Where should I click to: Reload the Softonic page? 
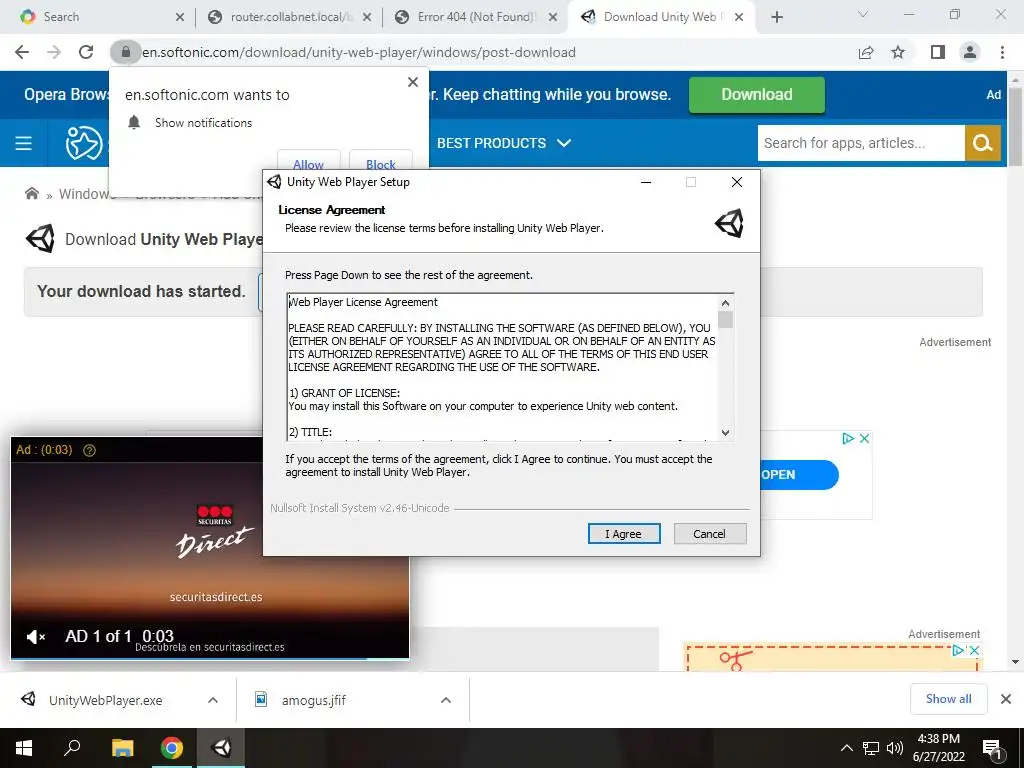tap(86, 52)
